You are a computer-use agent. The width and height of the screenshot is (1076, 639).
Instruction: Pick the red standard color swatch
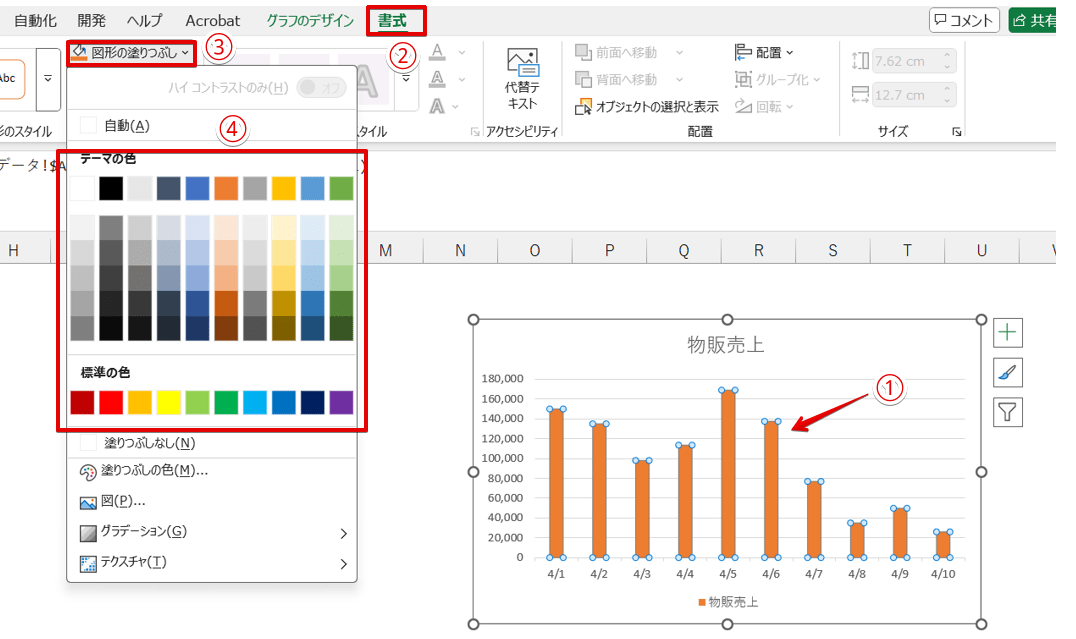pyautogui.click(x=112, y=402)
